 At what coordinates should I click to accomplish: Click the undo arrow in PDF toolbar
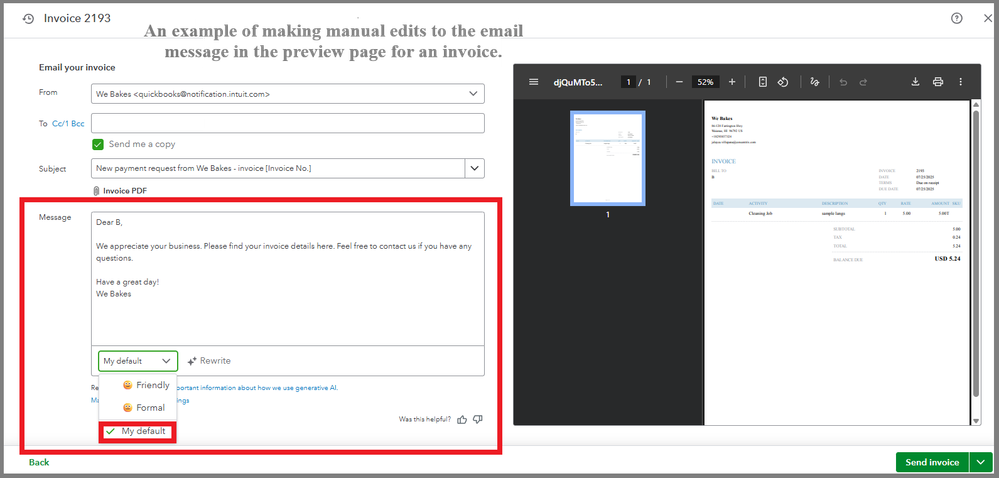[844, 82]
